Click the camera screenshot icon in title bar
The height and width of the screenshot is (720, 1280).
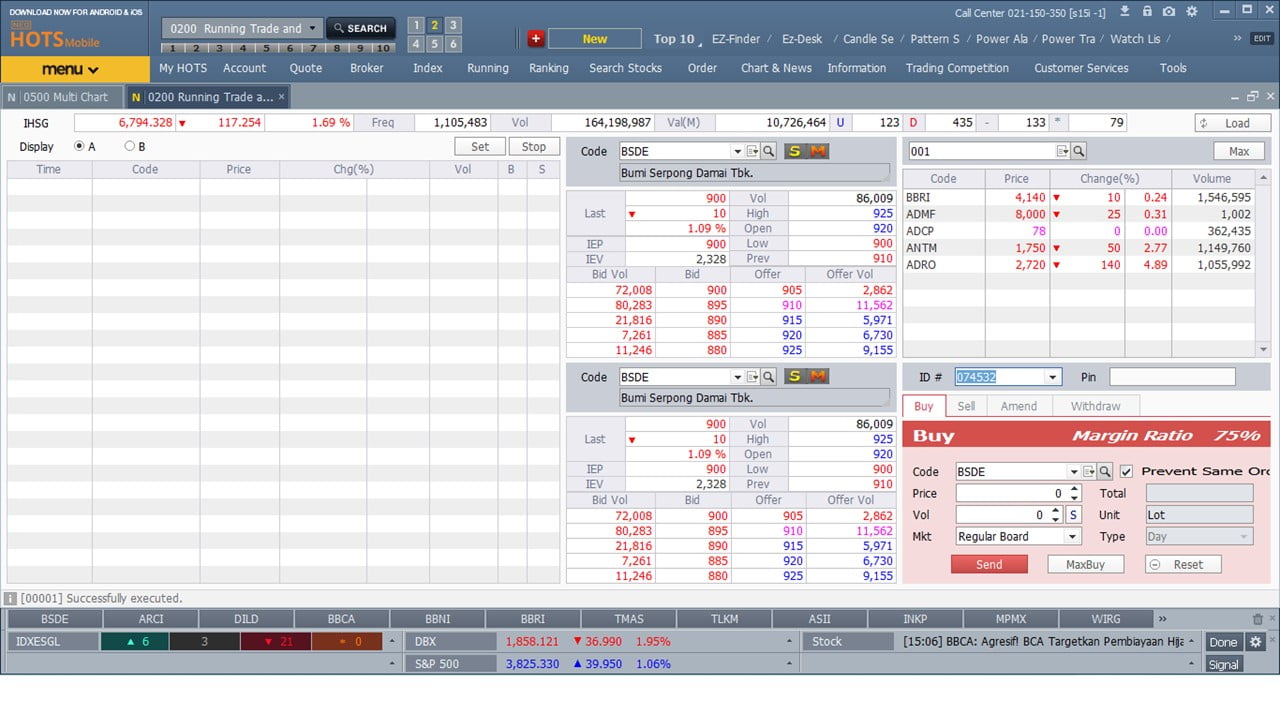(1169, 12)
